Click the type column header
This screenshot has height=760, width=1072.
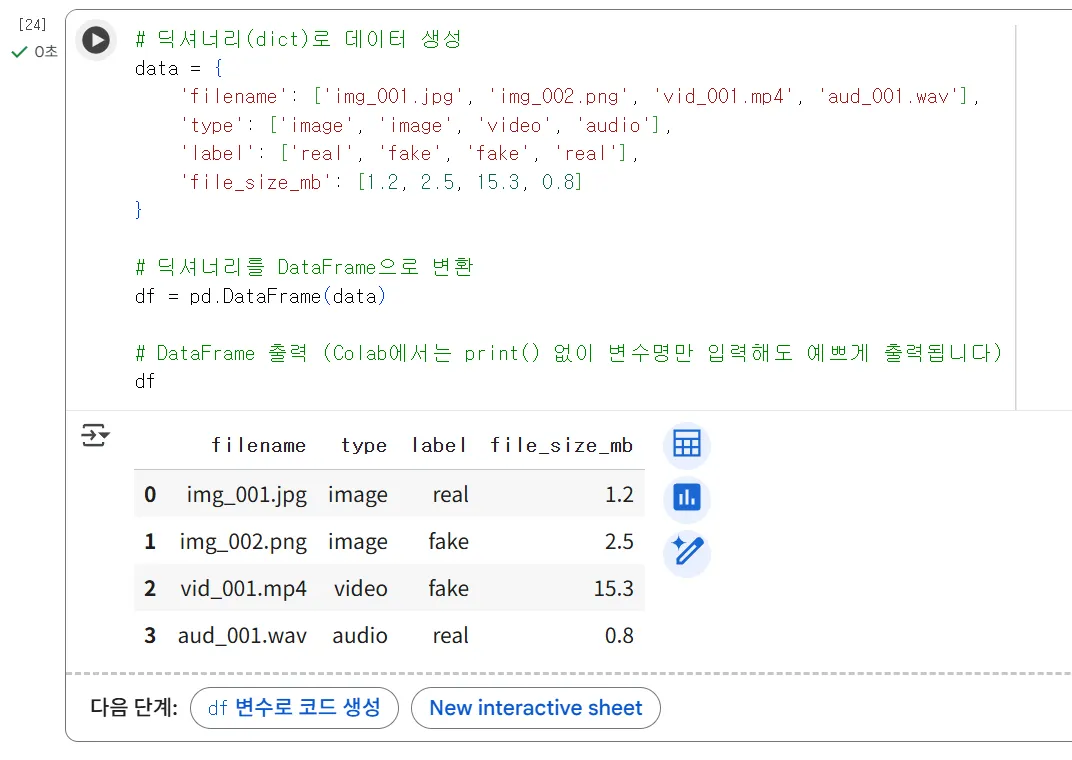(x=364, y=446)
